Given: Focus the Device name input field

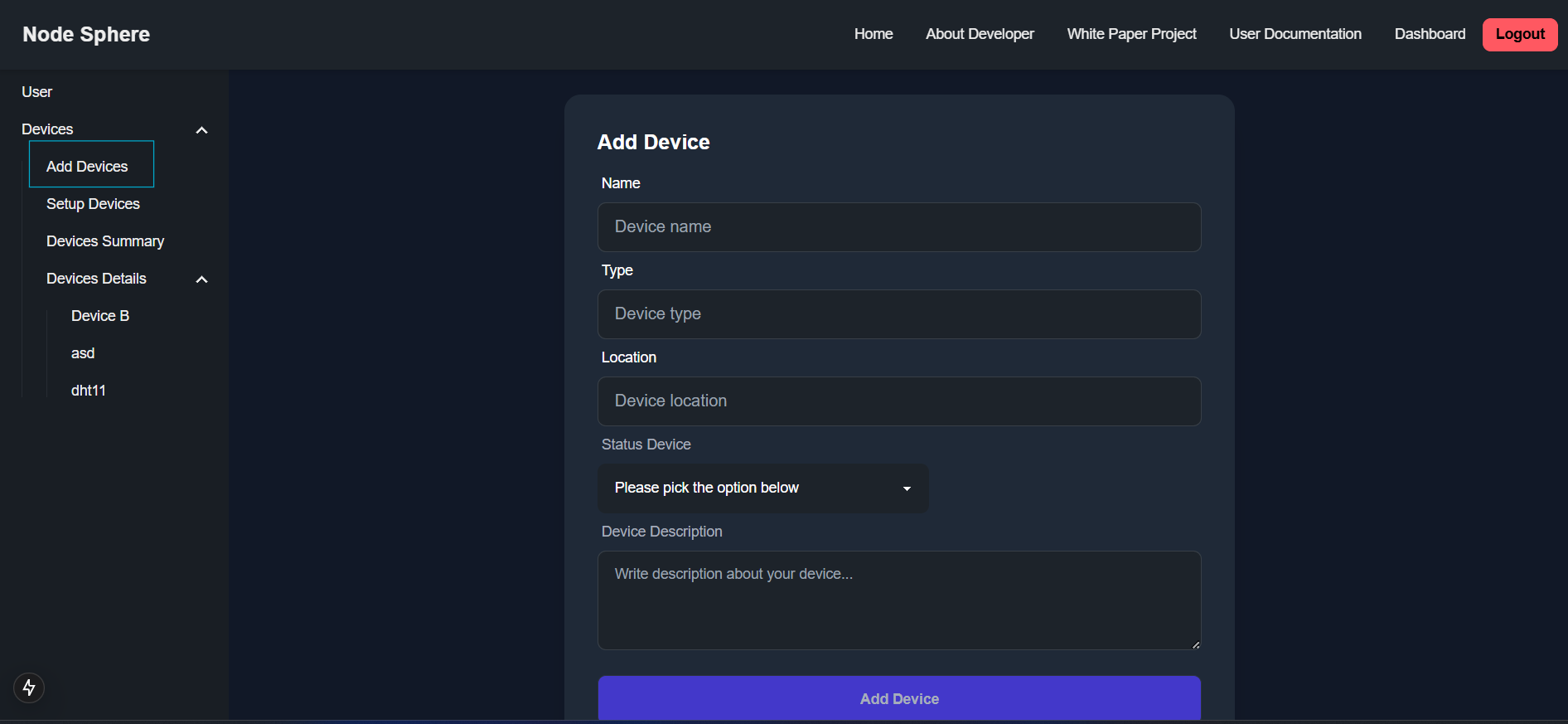Looking at the screenshot, I should 899,227.
